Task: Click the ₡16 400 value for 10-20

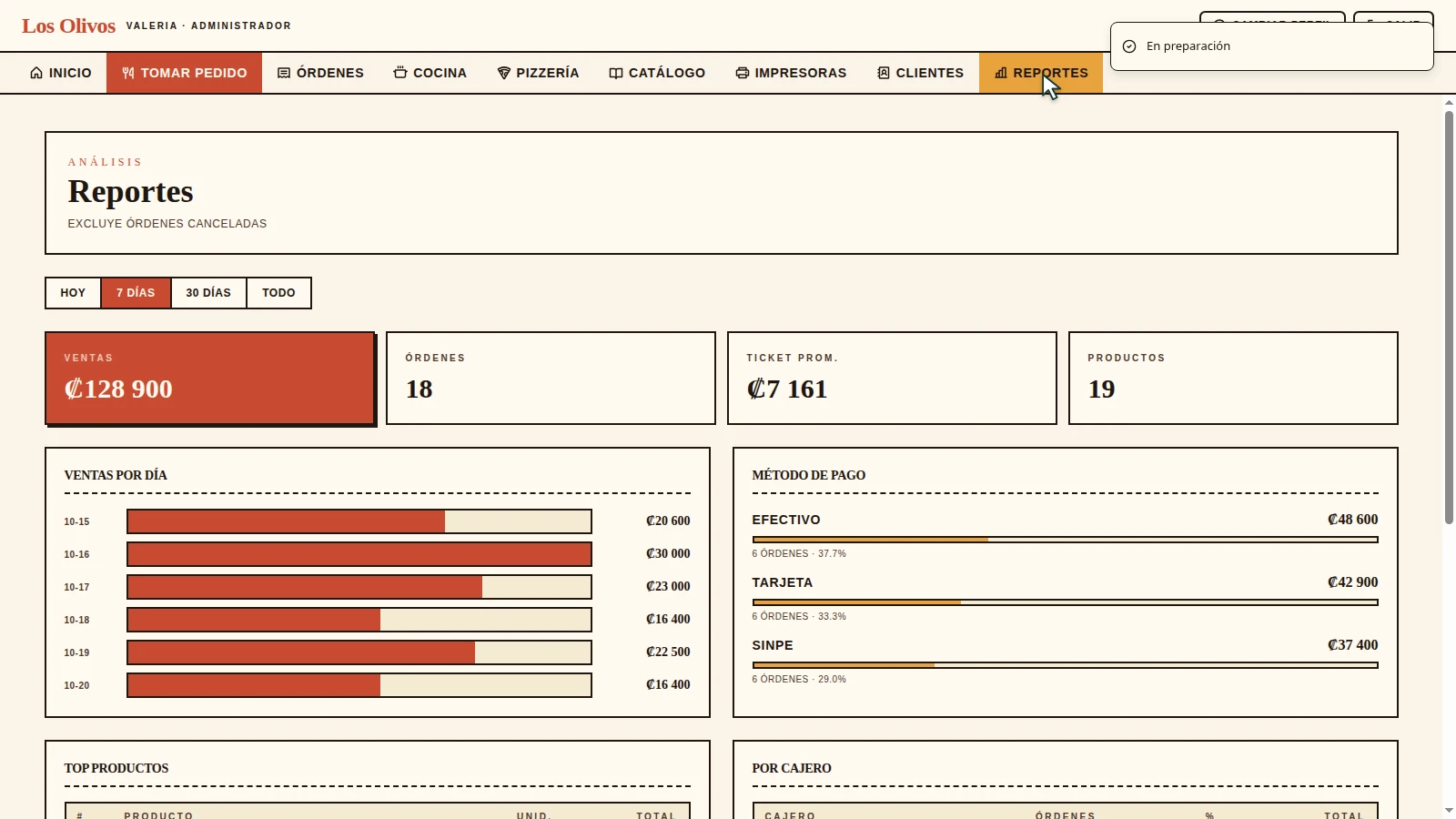Action: (668, 685)
